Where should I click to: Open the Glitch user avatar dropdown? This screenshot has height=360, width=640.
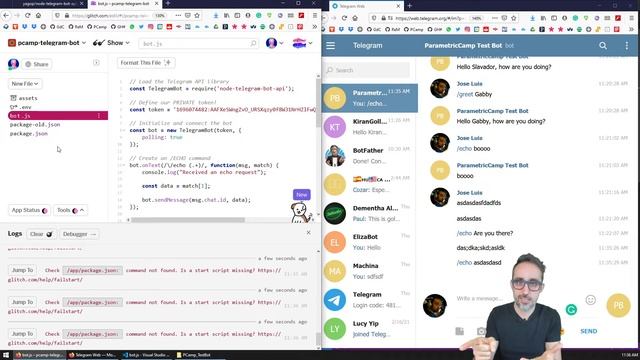click(x=274, y=43)
